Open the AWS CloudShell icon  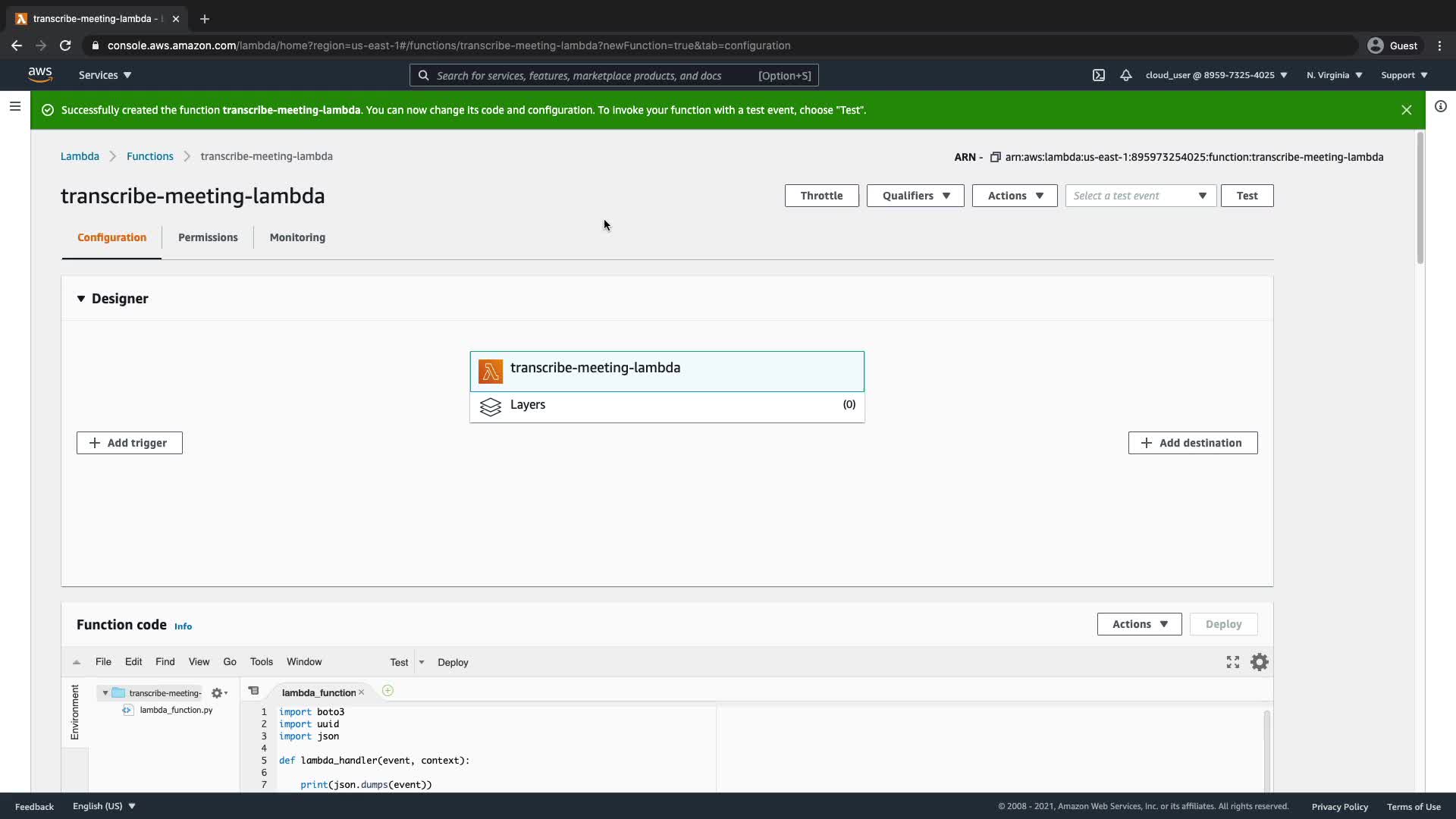click(x=1098, y=75)
